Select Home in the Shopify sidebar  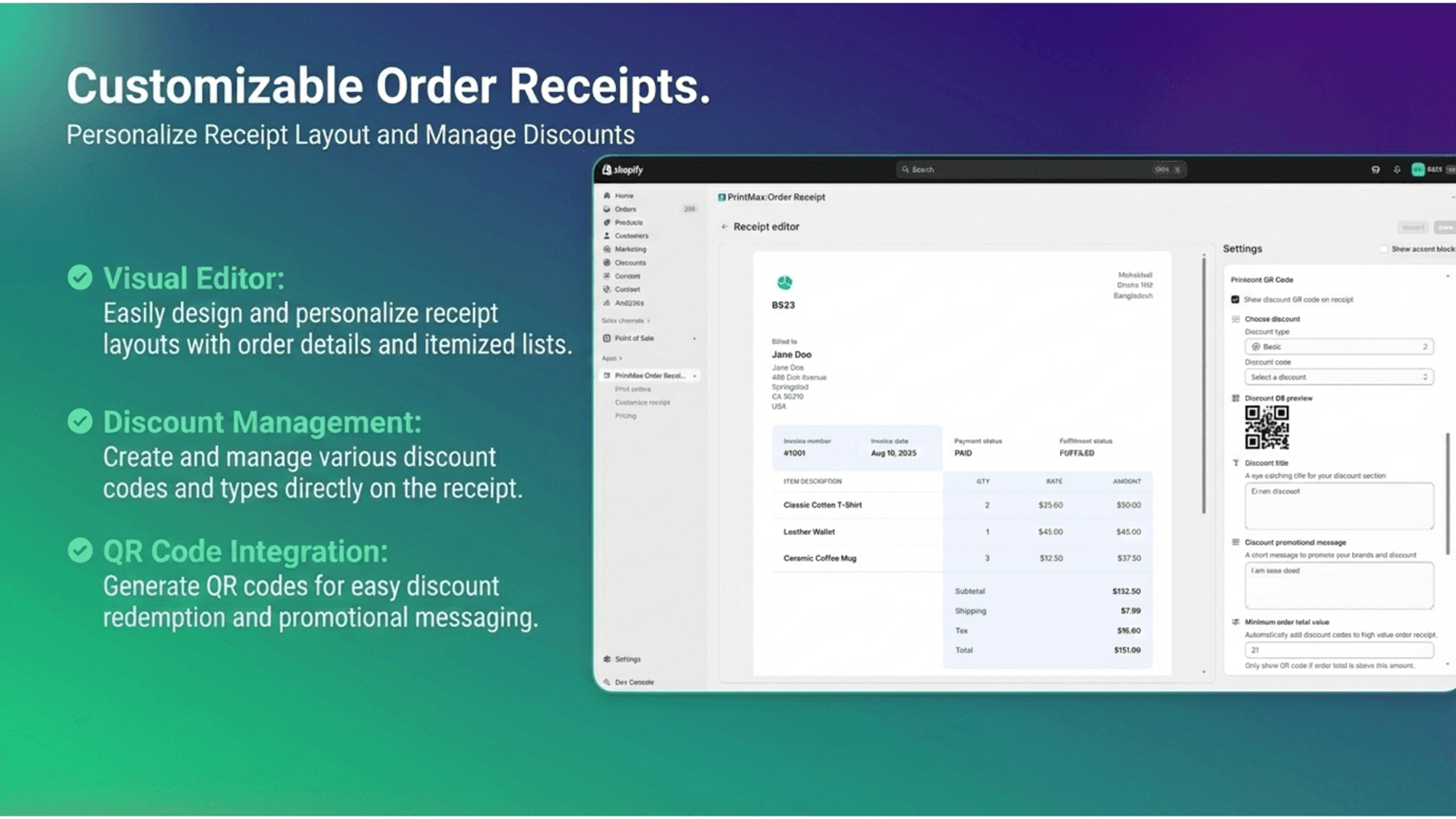[608, 195]
